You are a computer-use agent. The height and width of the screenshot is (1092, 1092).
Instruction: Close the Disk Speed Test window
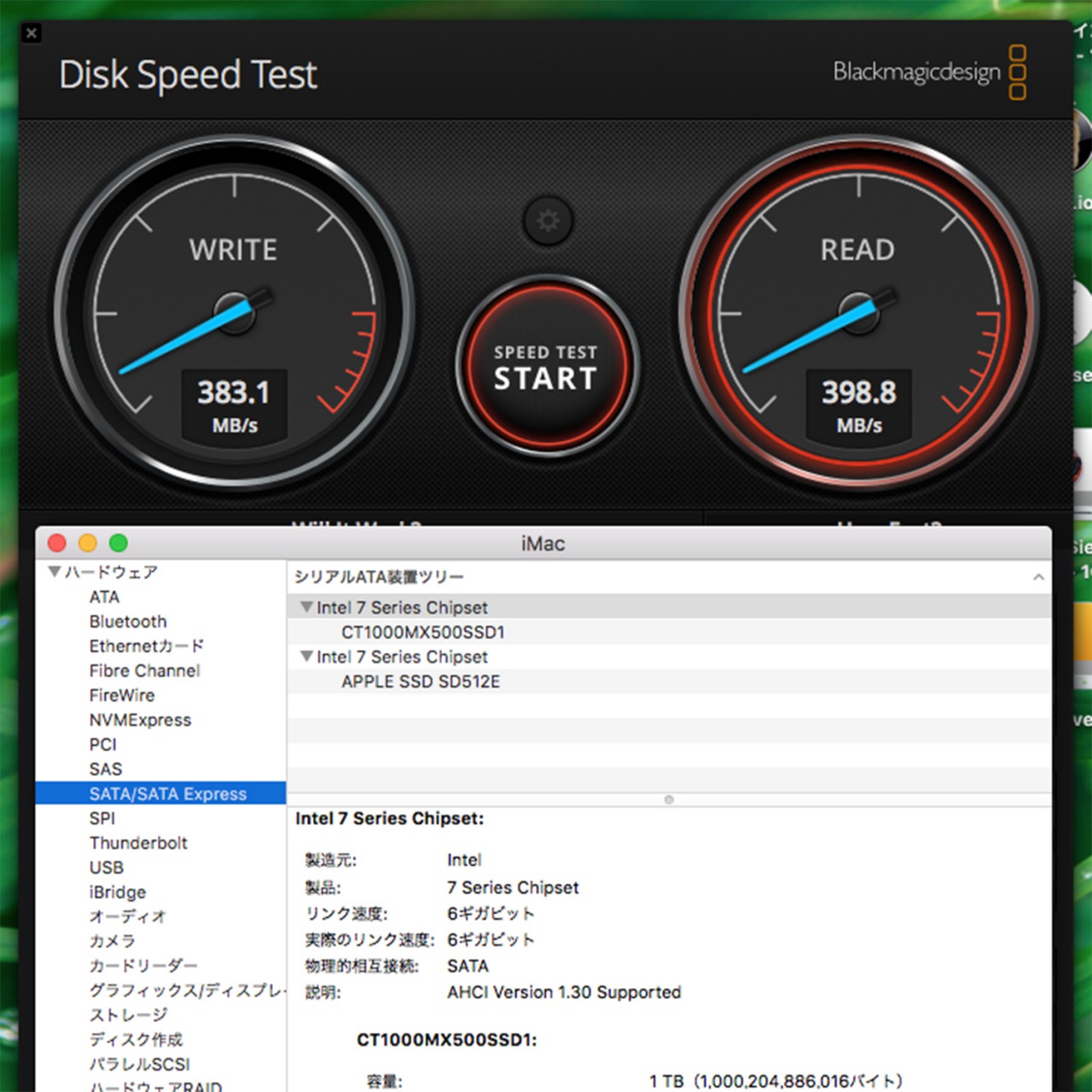[x=32, y=33]
